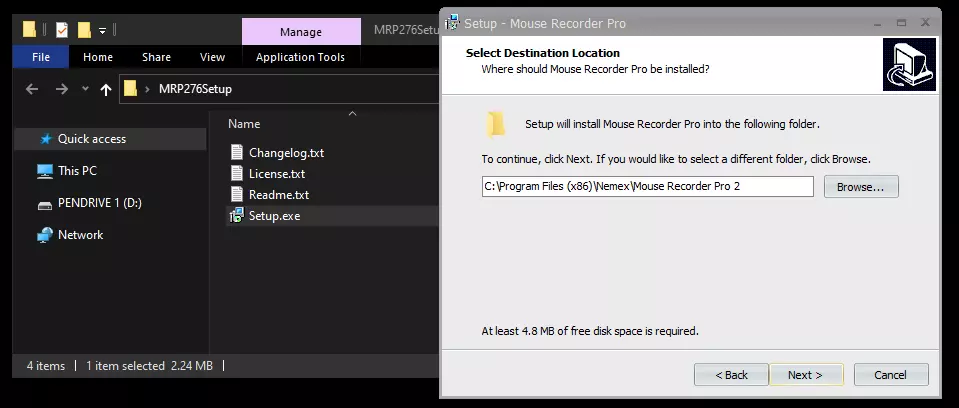Click the setup title bar installer icon
Screen dimensions: 959x408
pyautogui.click(x=453, y=23)
